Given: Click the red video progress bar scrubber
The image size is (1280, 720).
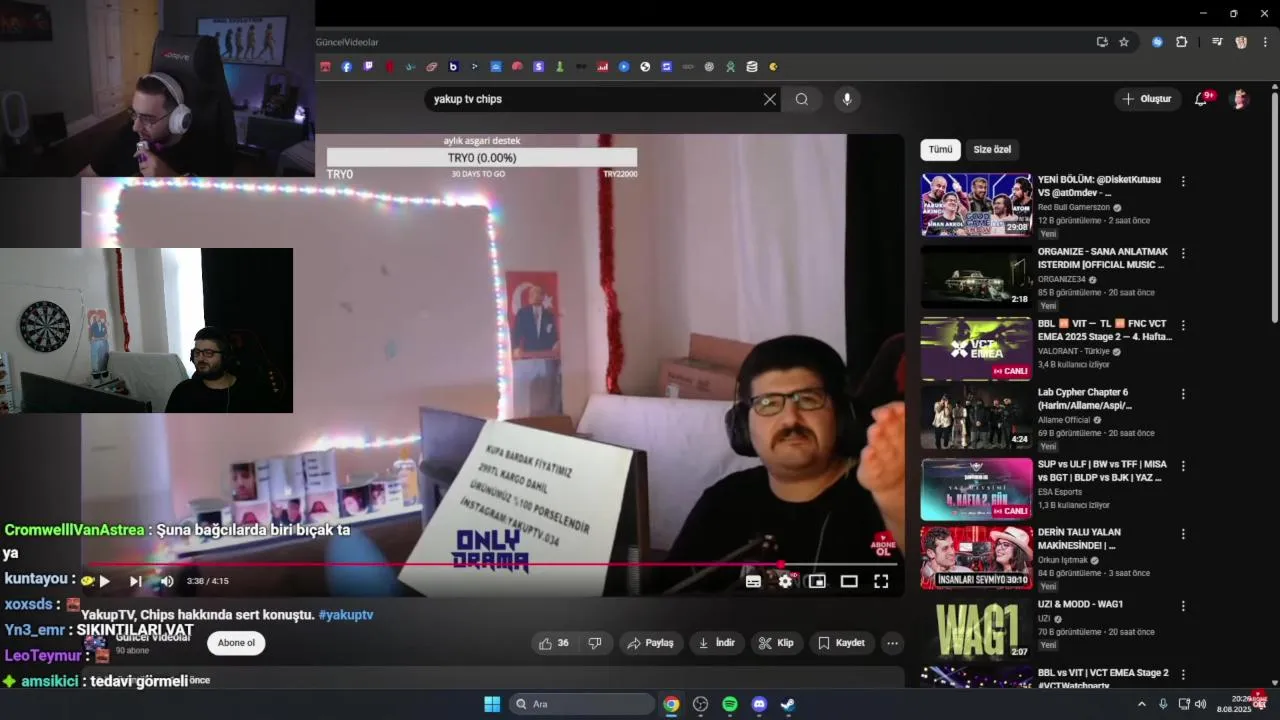Looking at the screenshot, I should pos(781,564).
